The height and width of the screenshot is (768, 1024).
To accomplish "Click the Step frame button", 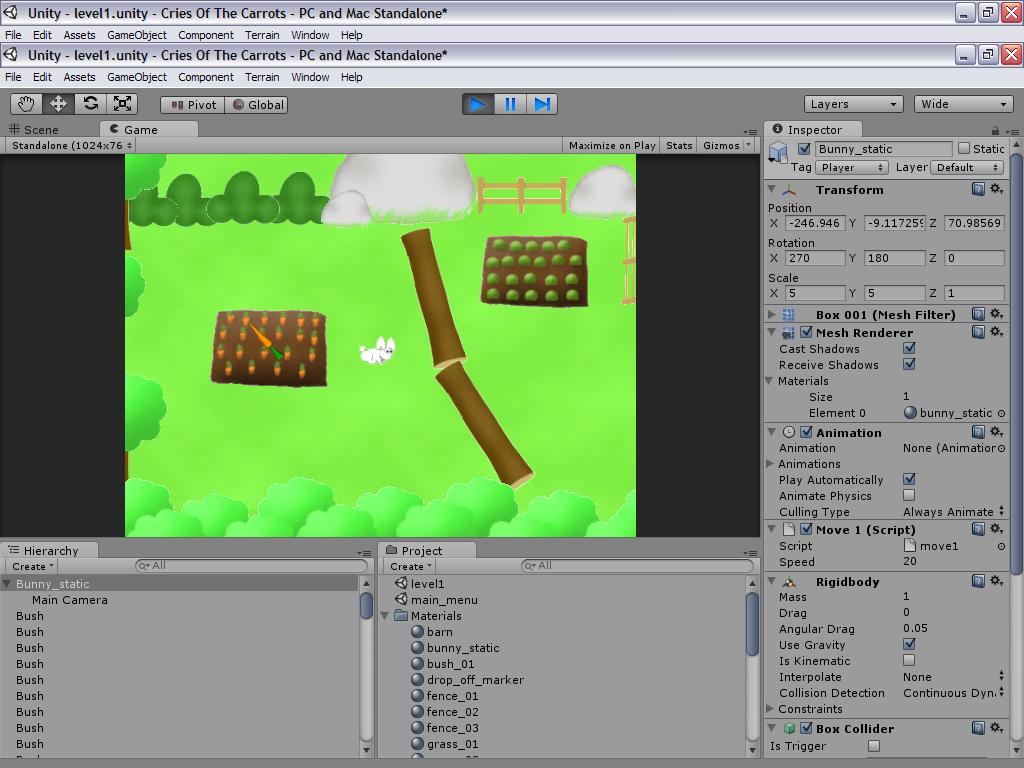I will tap(542, 104).
